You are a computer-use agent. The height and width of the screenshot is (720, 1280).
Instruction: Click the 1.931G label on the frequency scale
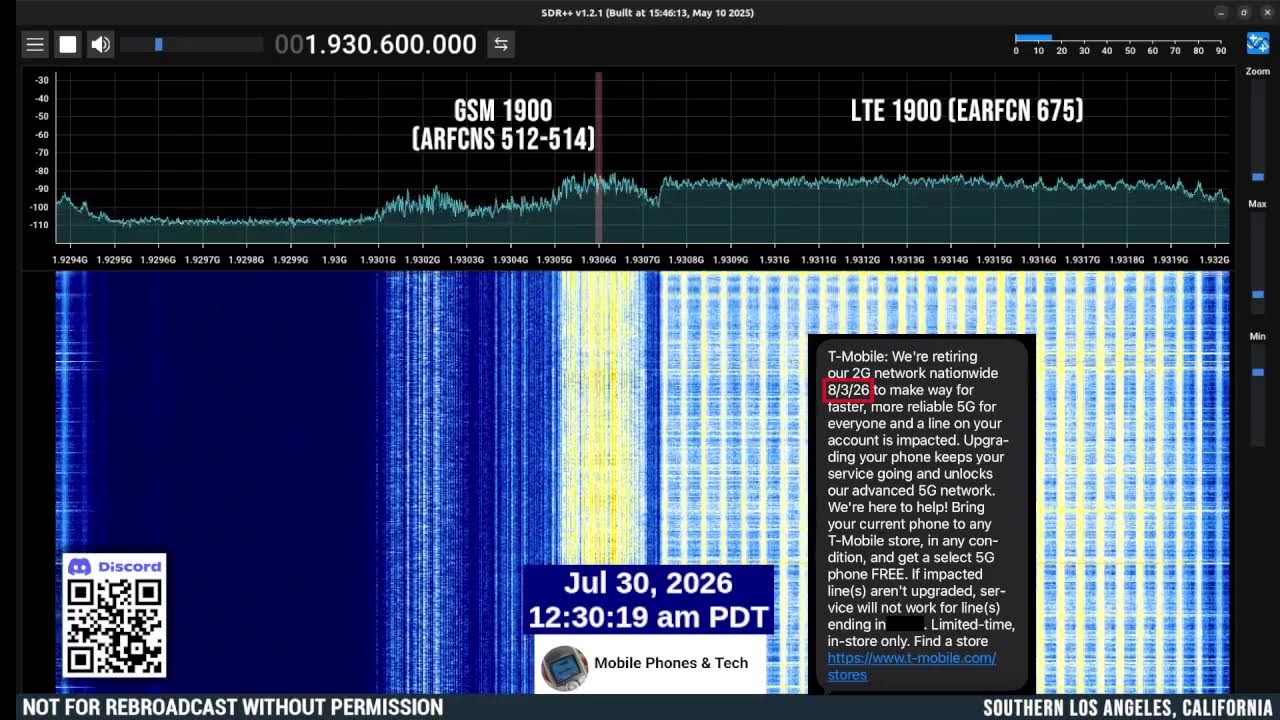(x=773, y=260)
